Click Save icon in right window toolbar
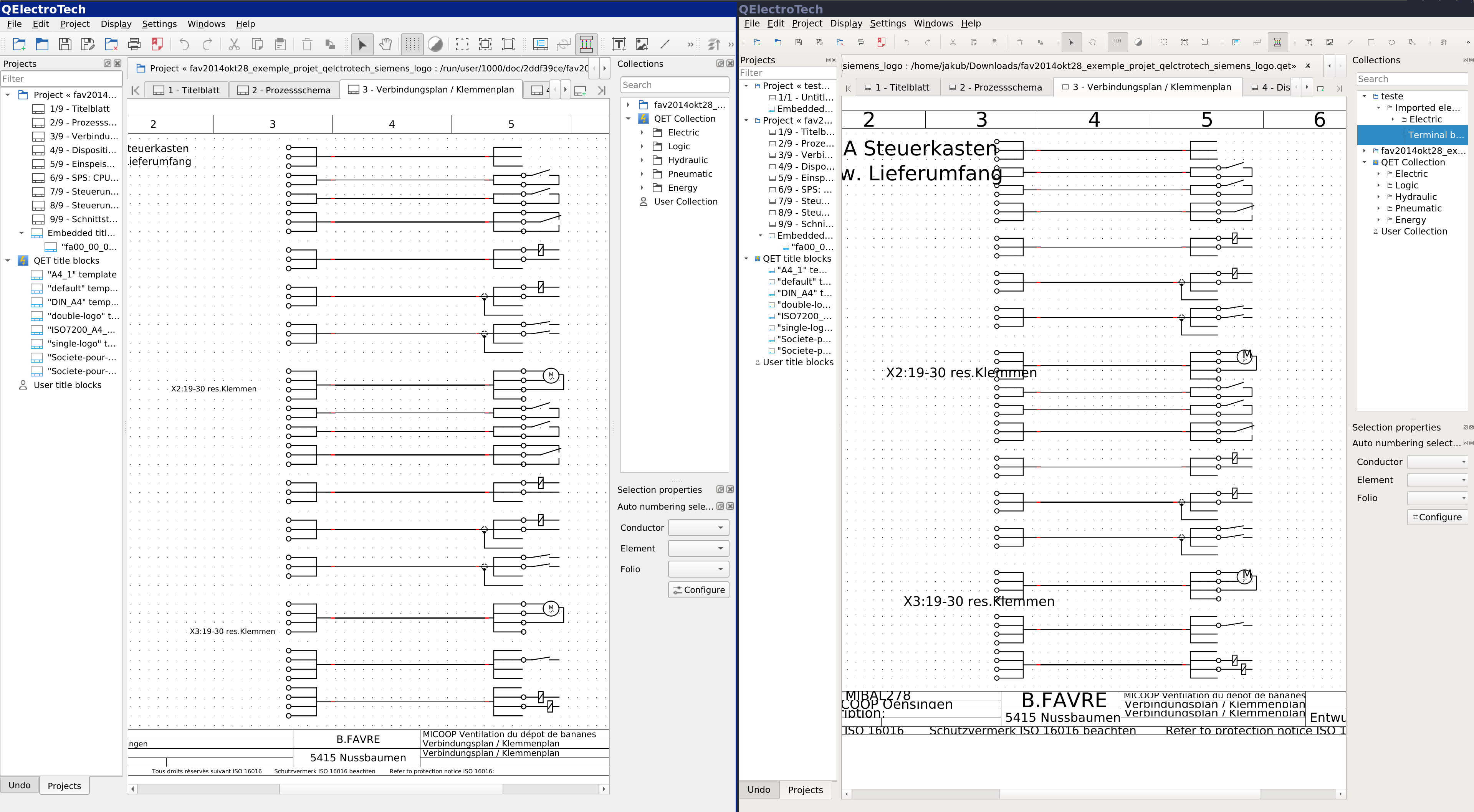 pyautogui.click(x=798, y=42)
